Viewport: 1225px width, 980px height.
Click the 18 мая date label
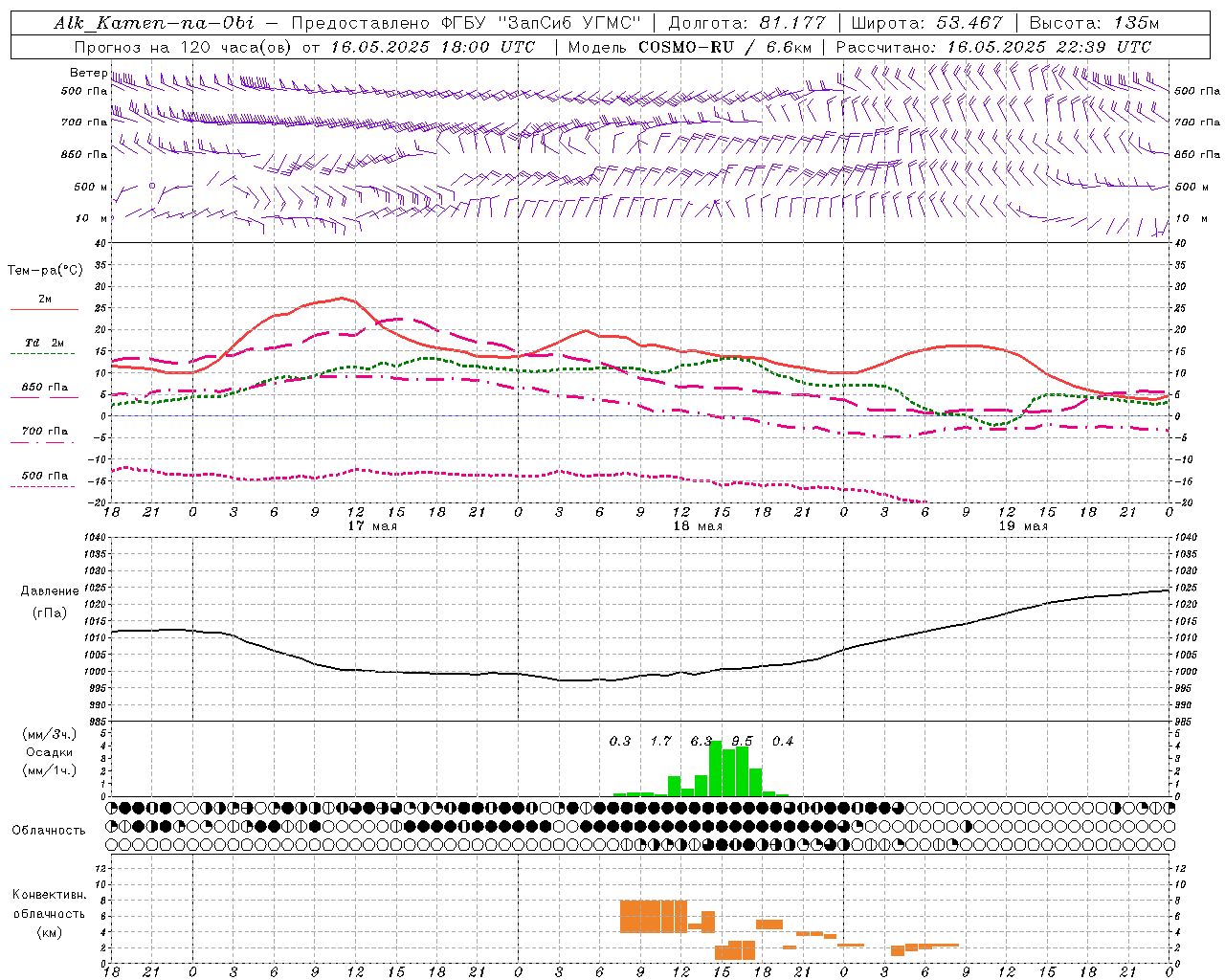pyautogui.click(x=697, y=526)
